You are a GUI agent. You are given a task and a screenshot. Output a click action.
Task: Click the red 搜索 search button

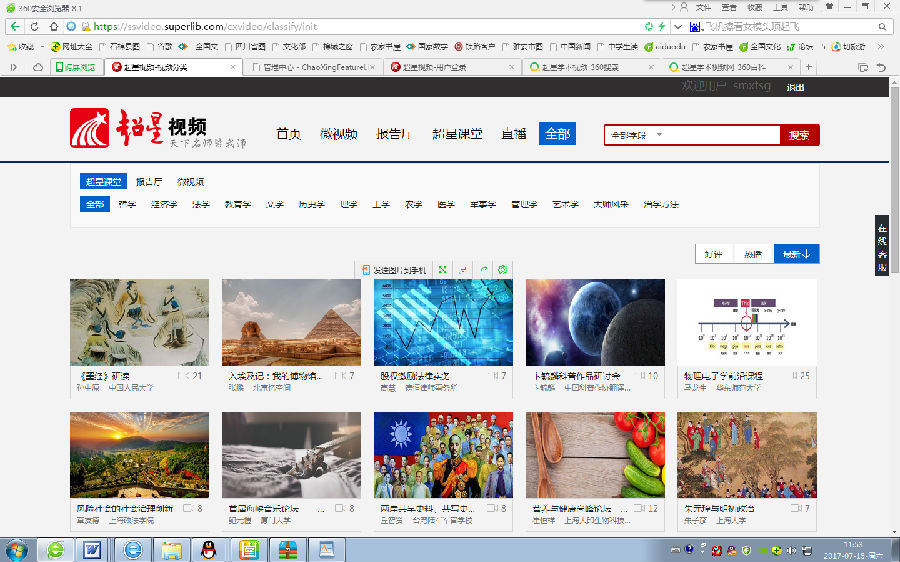tap(800, 135)
